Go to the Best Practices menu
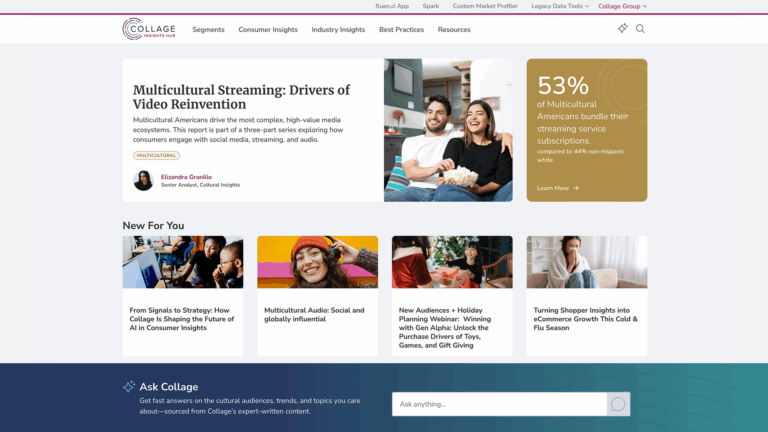The height and width of the screenshot is (432, 768). point(401,30)
